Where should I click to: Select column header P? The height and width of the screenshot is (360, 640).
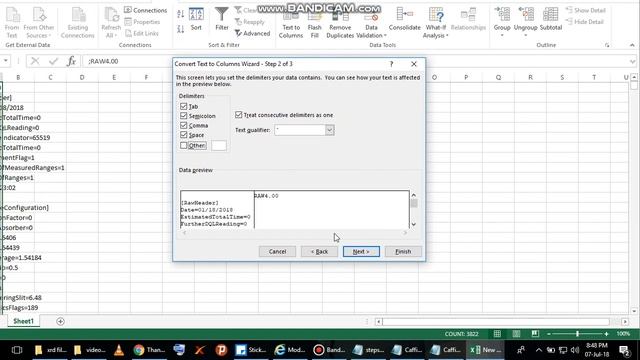[x=466, y=77]
